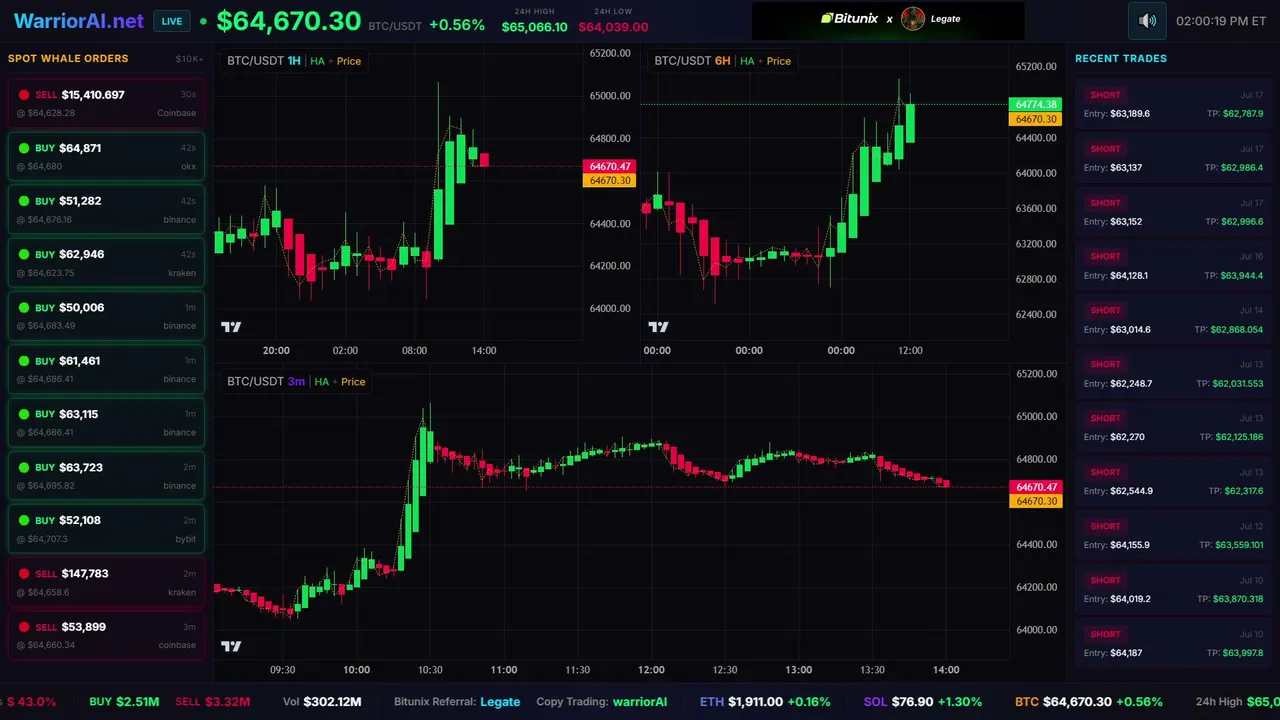This screenshot has height=720, width=1280.
Task: Select the BUY $50,006 whale order
Action: (x=106, y=316)
